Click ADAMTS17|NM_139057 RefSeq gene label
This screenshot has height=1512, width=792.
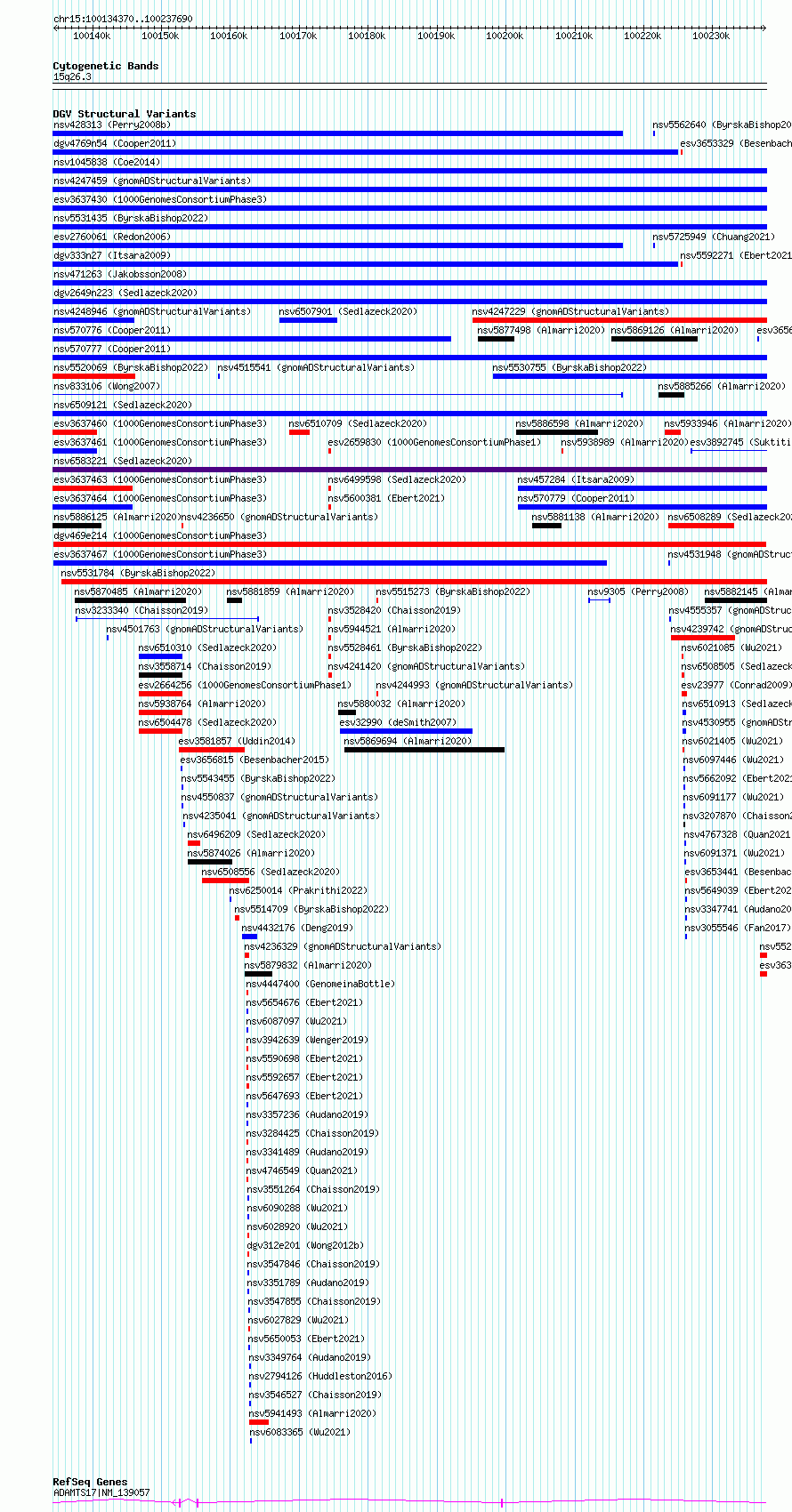pos(101,1493)
